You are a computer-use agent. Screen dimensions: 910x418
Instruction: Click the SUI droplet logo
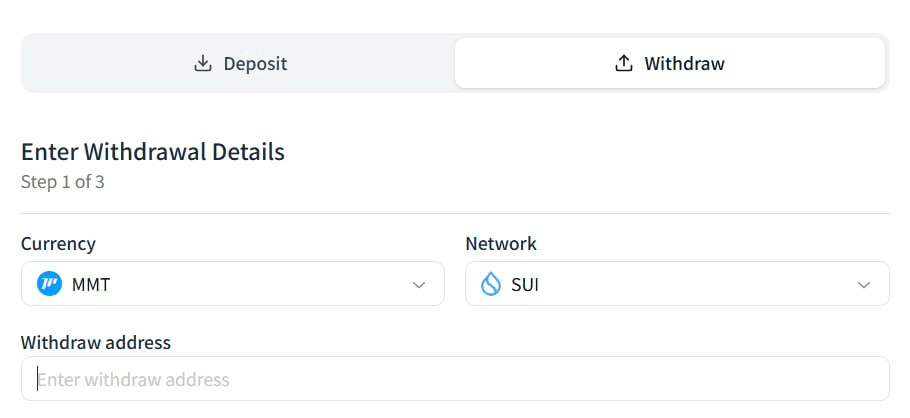(x=490, y=285)
